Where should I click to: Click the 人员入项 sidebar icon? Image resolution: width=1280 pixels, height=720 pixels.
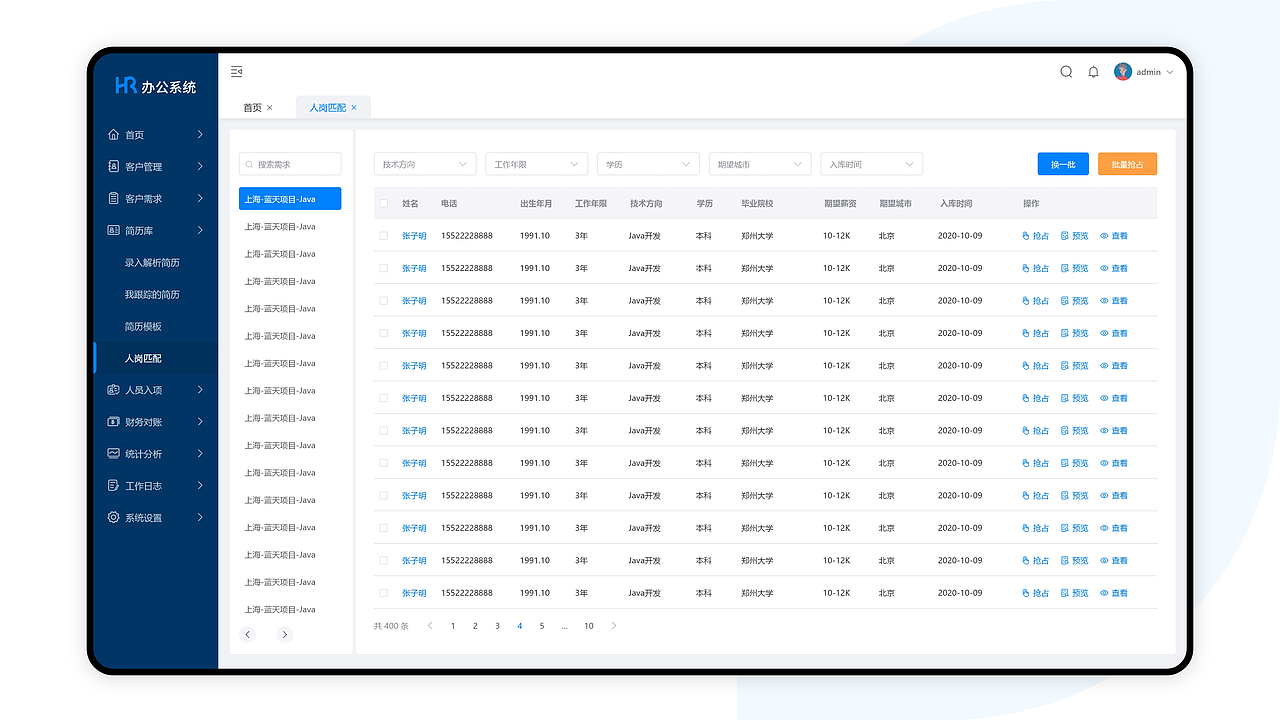pyautogui.click(x=113, y=390)
